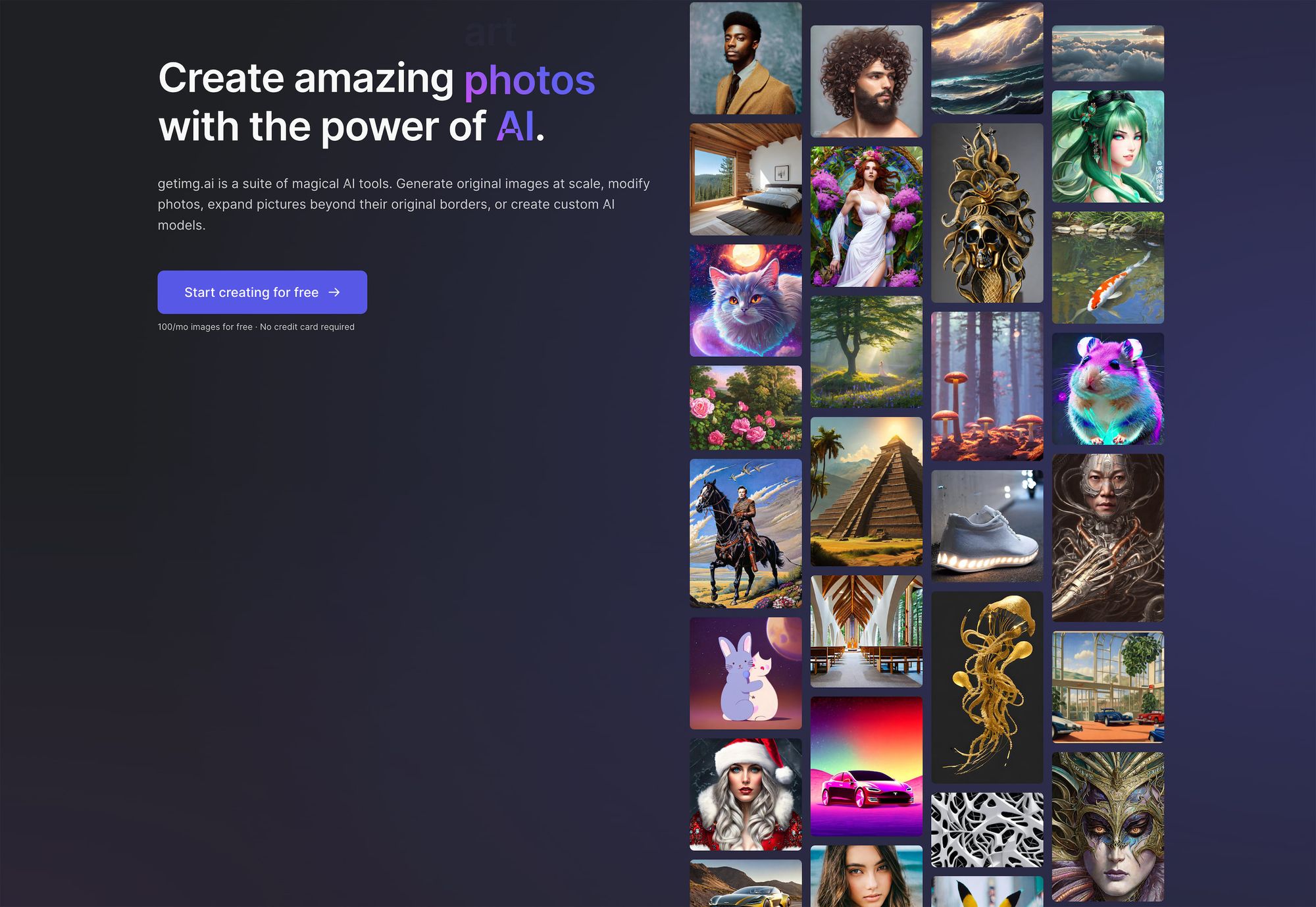Open the clouds landscape thumbnail
Image resolution: width=1316 pixels, height=907 pixels.
1107,53
